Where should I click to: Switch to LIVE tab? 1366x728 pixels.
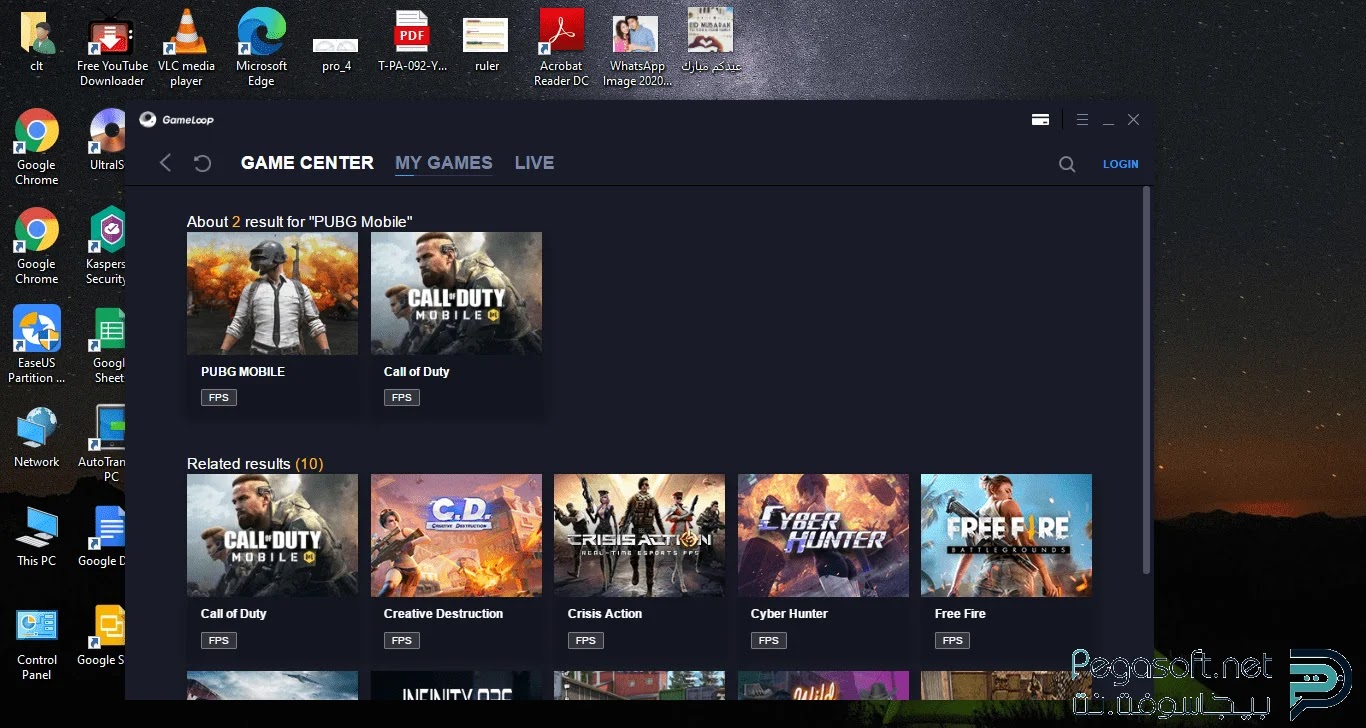pos(534,163)
